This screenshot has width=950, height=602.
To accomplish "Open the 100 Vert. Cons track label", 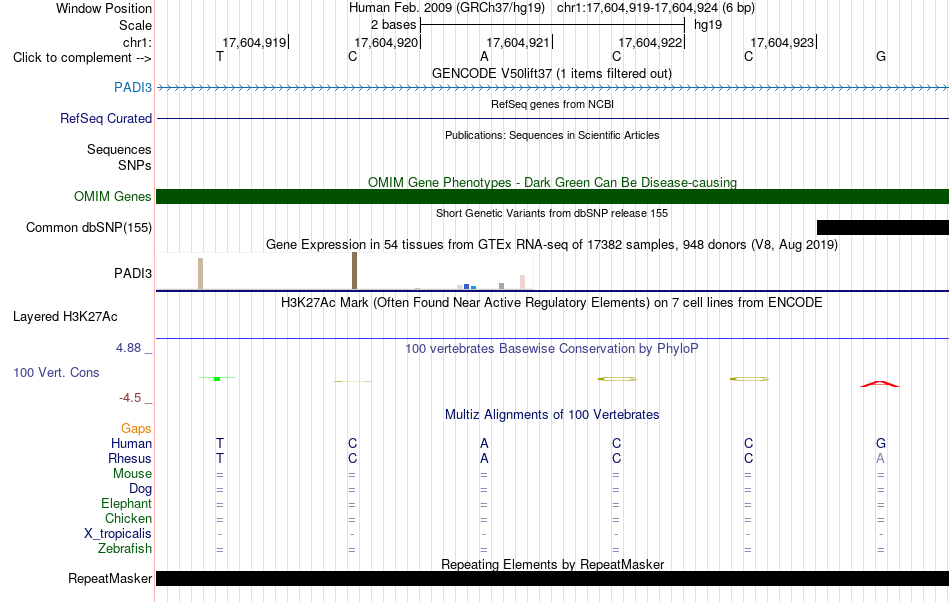I will click(56, 372).
